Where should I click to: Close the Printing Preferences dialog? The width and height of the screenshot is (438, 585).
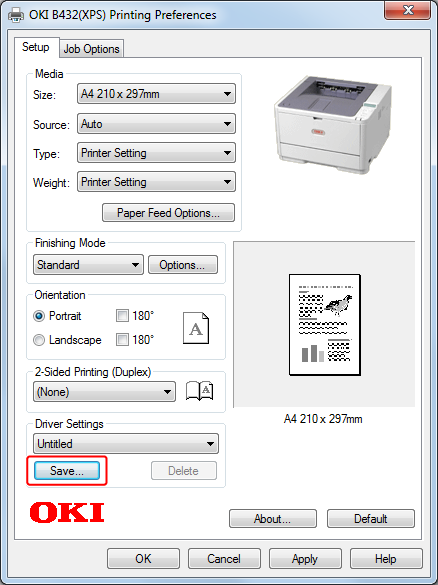[408, 10]
